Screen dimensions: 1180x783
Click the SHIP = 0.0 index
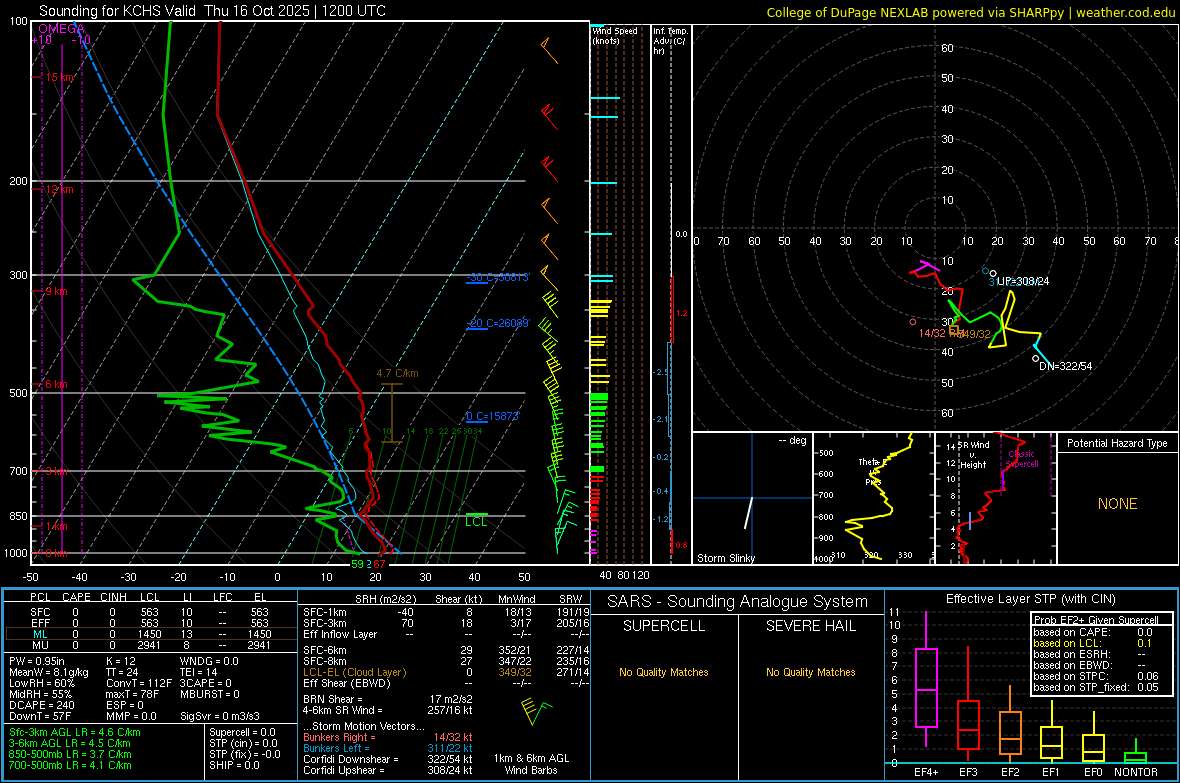[x=234, y=765]
